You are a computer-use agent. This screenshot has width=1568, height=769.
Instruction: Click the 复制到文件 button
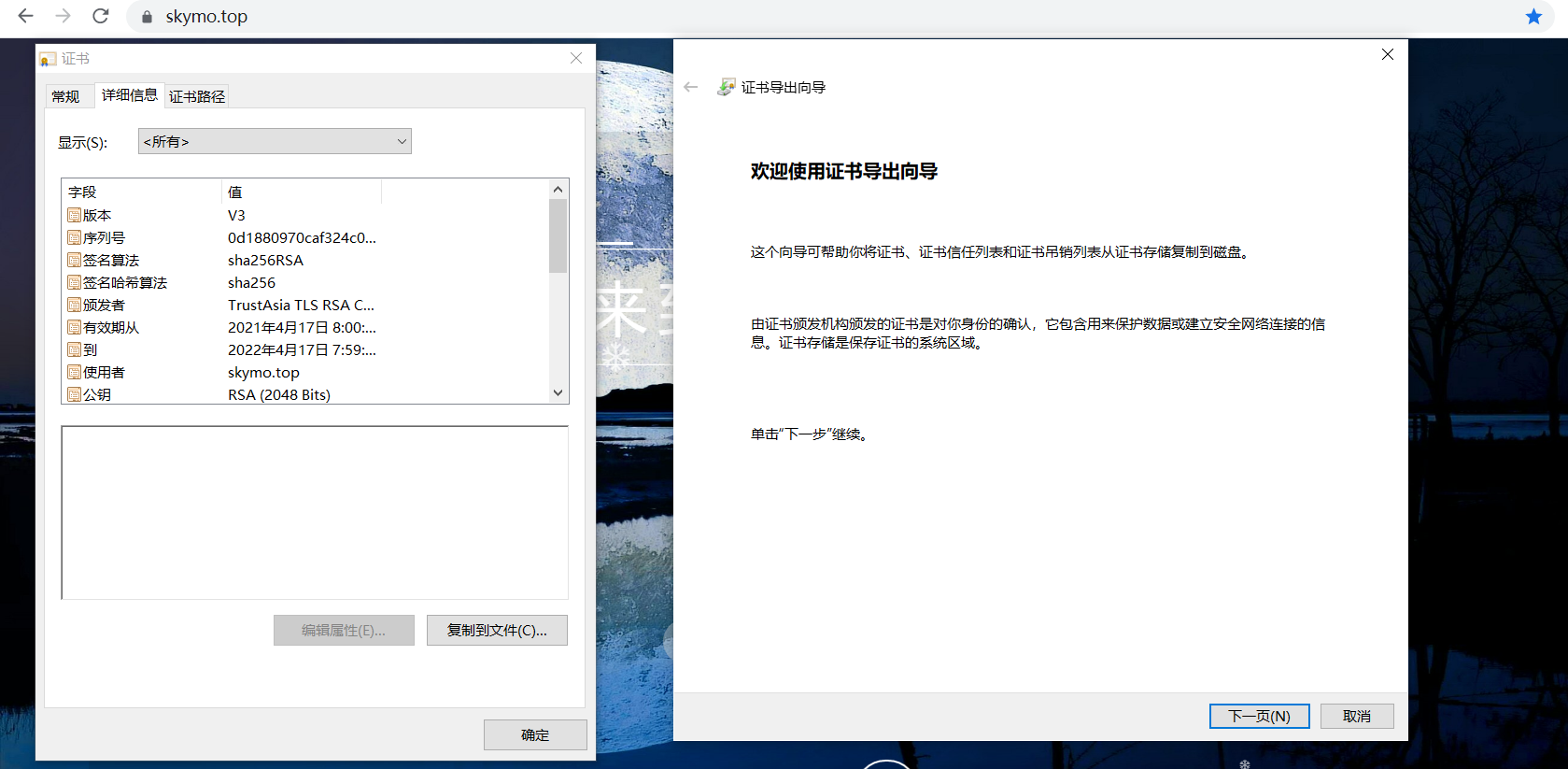(497, 630)
